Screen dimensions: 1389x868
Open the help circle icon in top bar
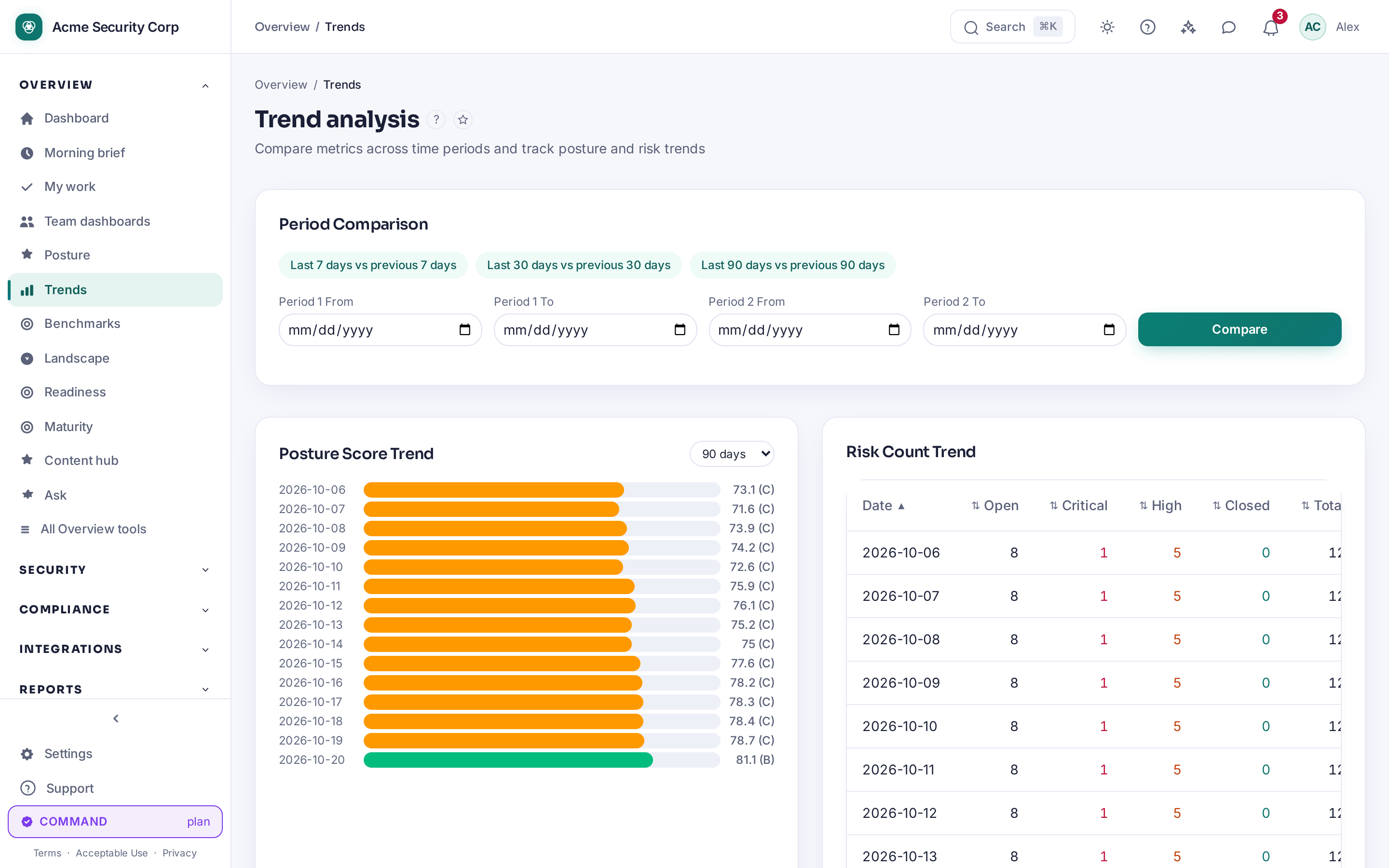pos(1147,27)
